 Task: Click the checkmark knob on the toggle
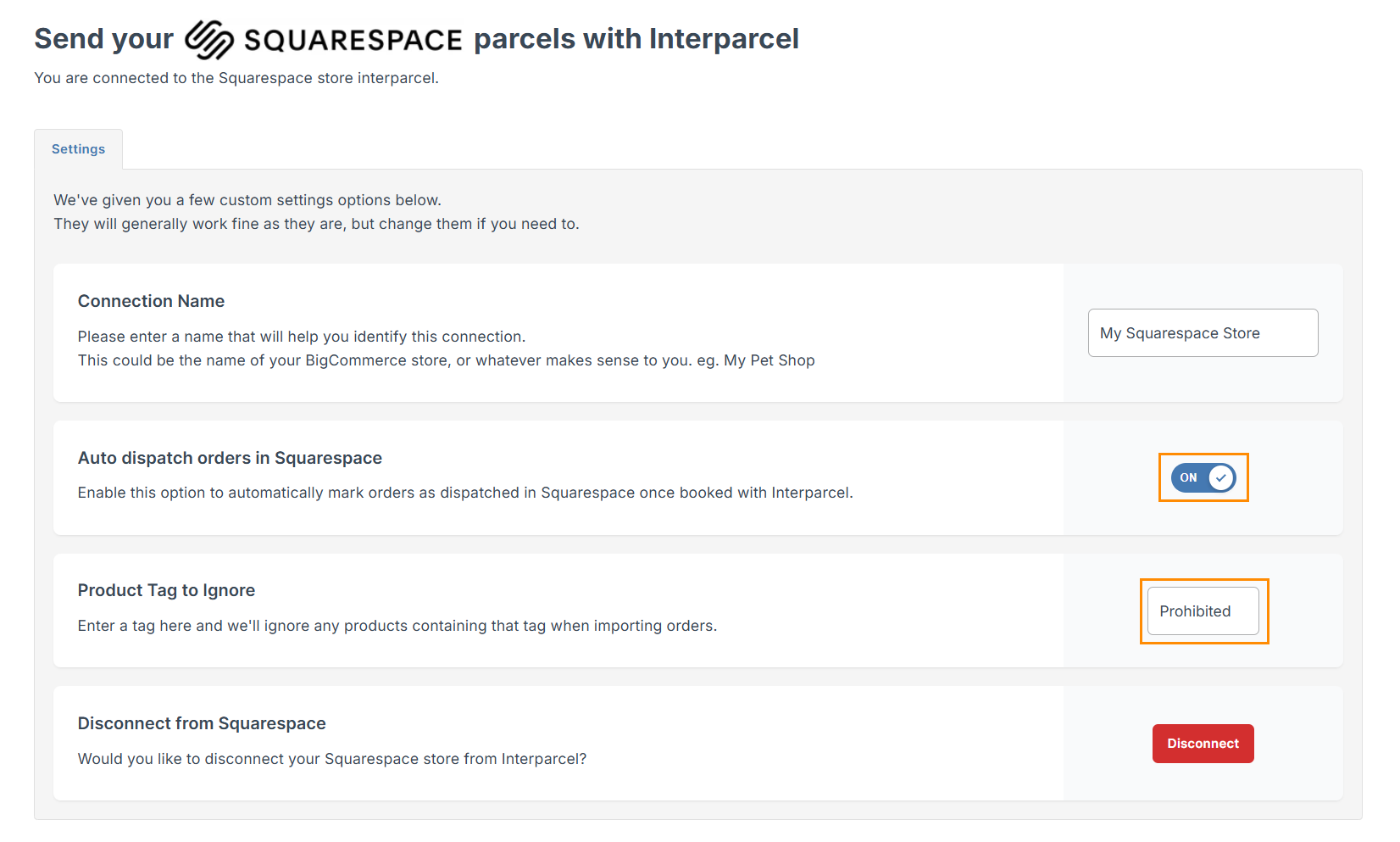(1220, 477)
